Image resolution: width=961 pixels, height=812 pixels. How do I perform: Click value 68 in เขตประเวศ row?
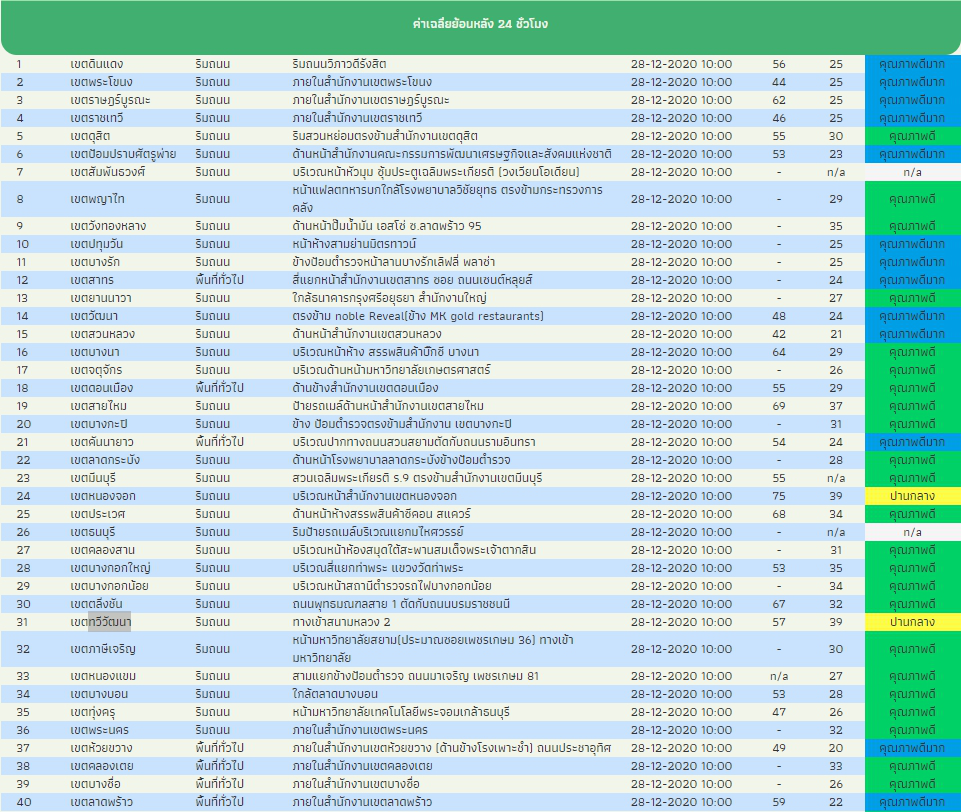coord(778,514)
